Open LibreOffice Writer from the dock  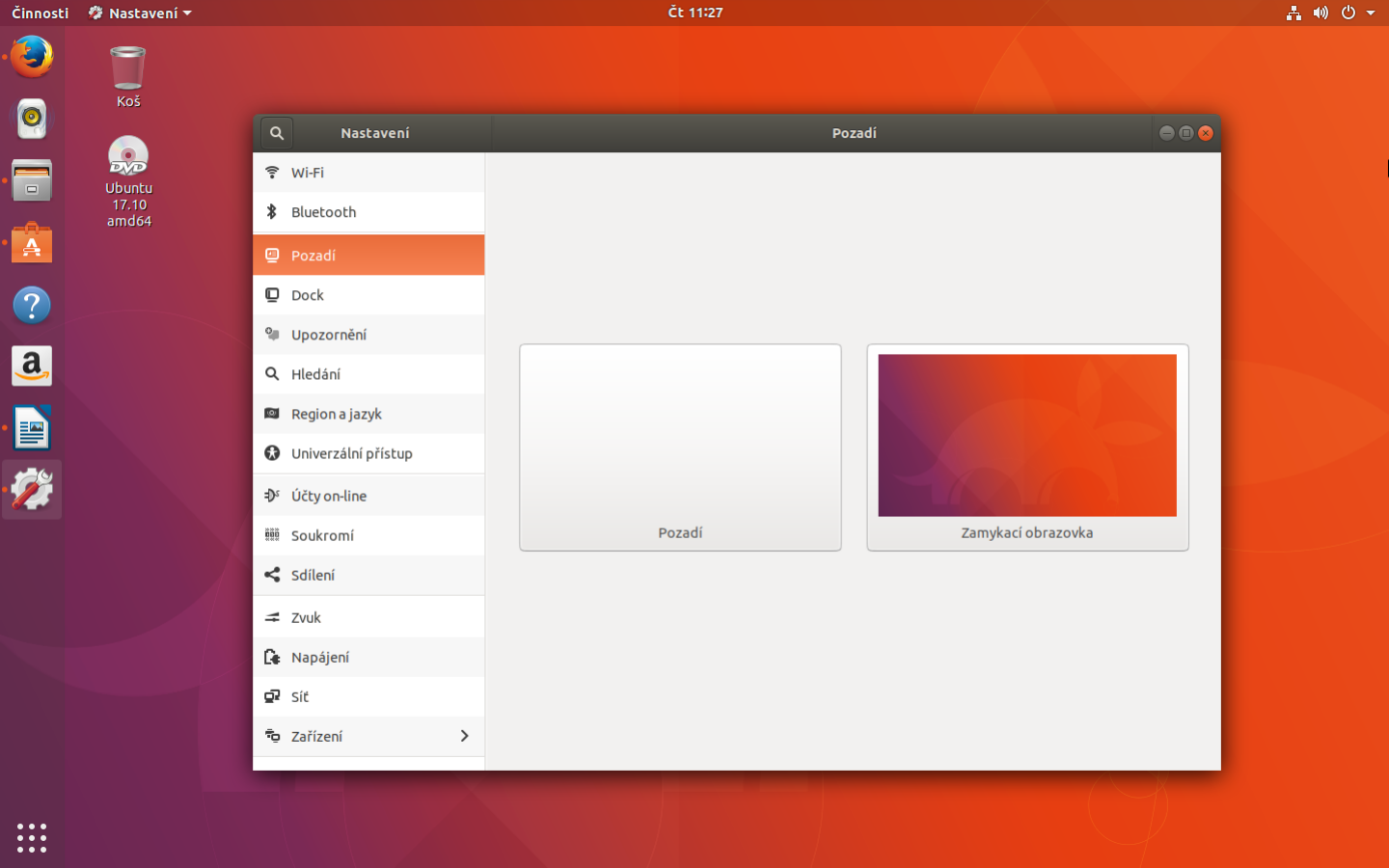click(x=31, y=427)
